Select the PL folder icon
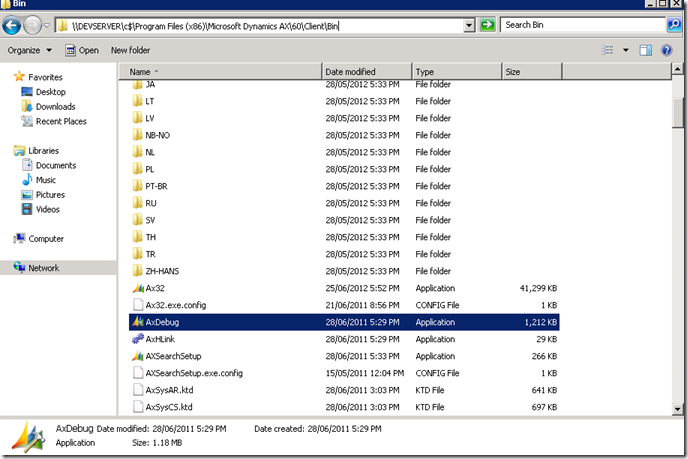This screenshot has height=459, width=688. (137, 169)
